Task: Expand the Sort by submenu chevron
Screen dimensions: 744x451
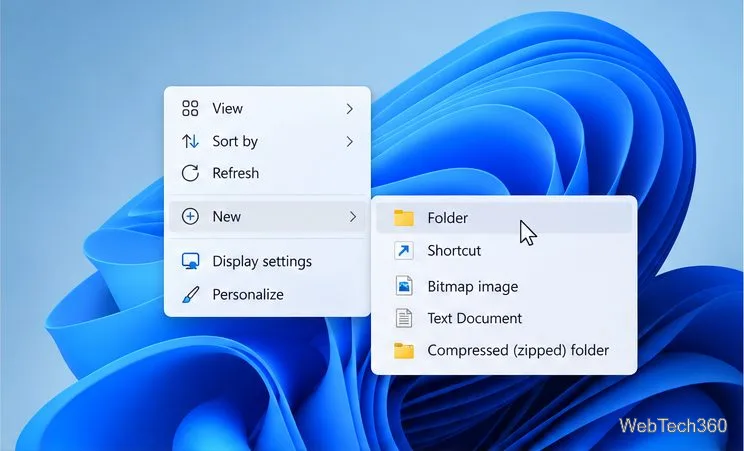Action: 350,141
